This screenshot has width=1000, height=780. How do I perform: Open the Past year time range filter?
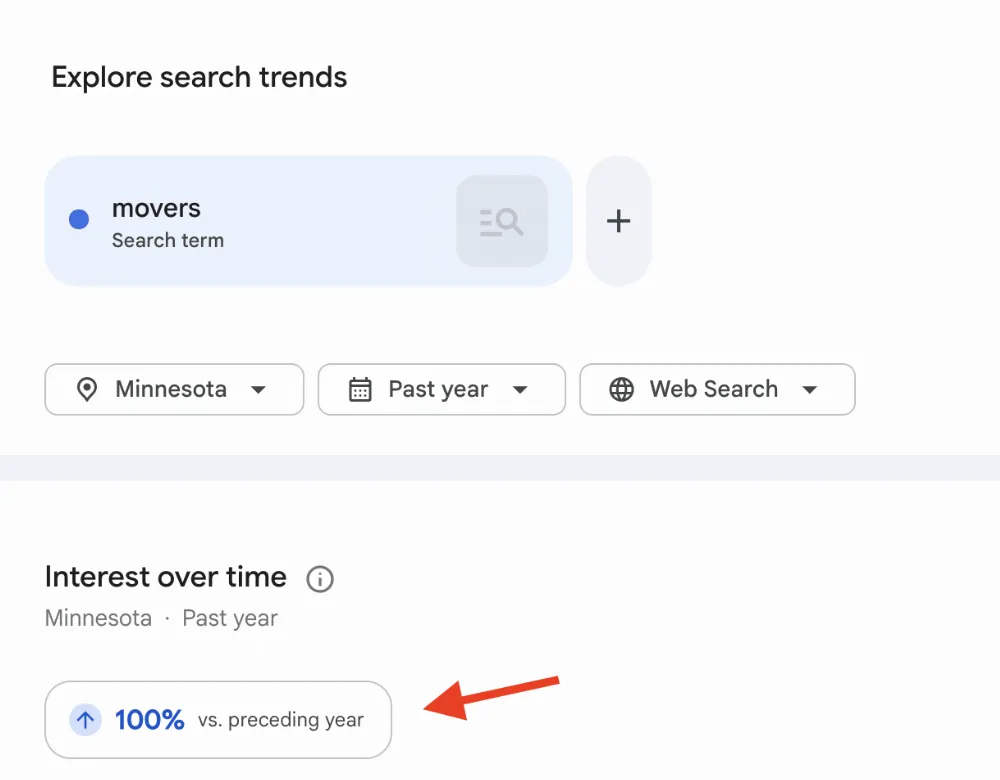click(442, 390)
